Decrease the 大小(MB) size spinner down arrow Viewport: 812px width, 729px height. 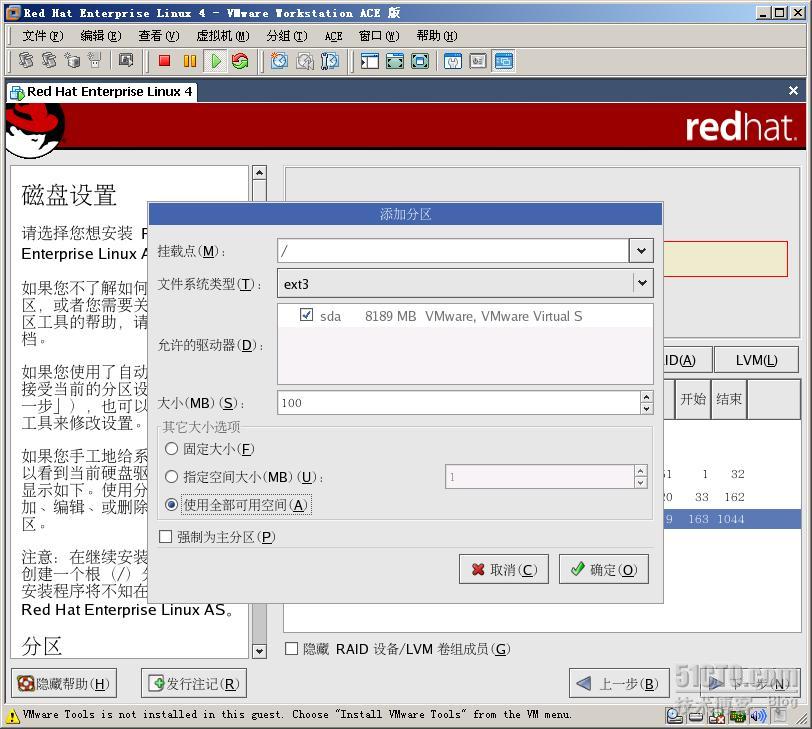coord(646,409)
